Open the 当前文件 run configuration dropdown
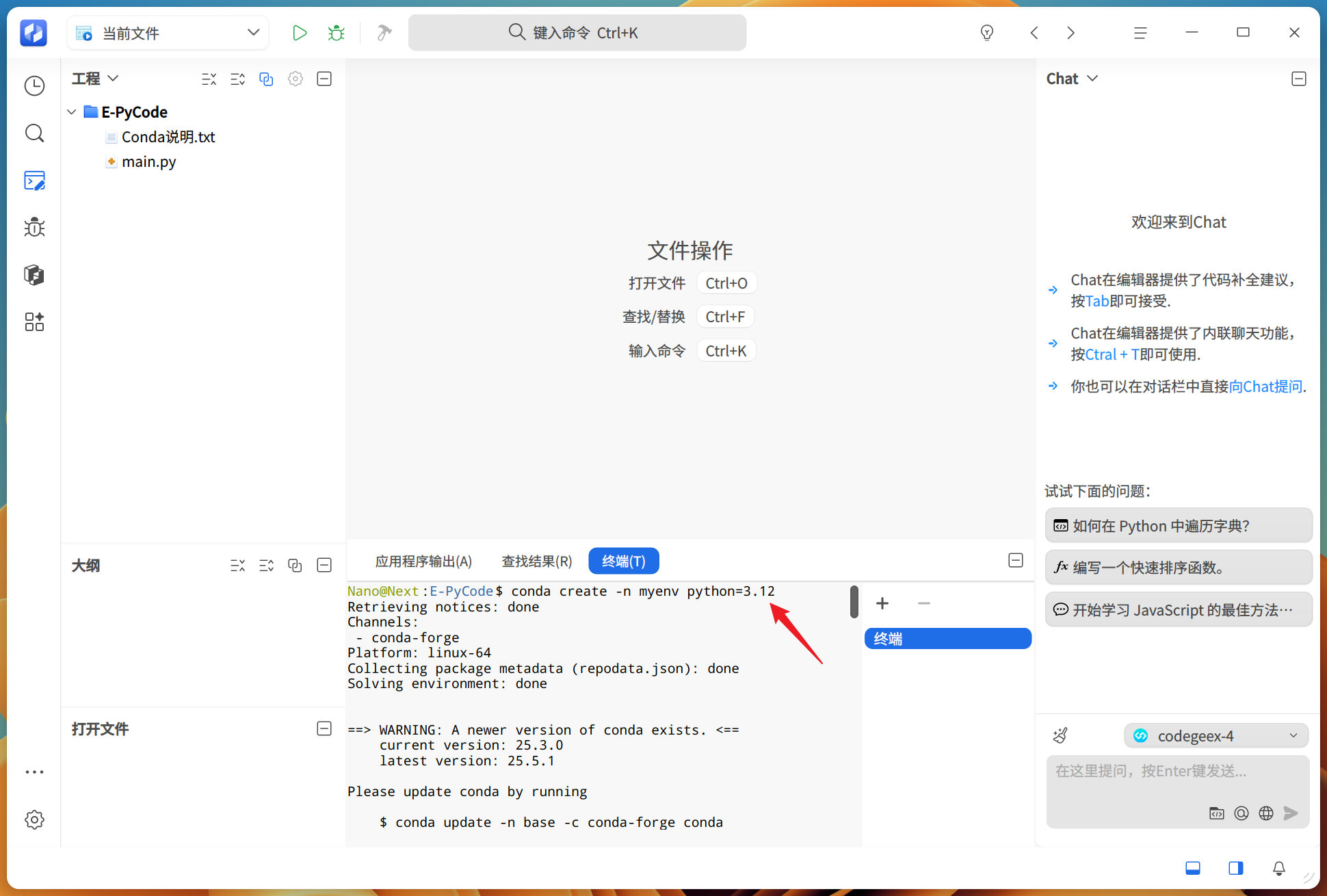The image size is (1327, 896). pyautogui.click(x=168, y=33)
